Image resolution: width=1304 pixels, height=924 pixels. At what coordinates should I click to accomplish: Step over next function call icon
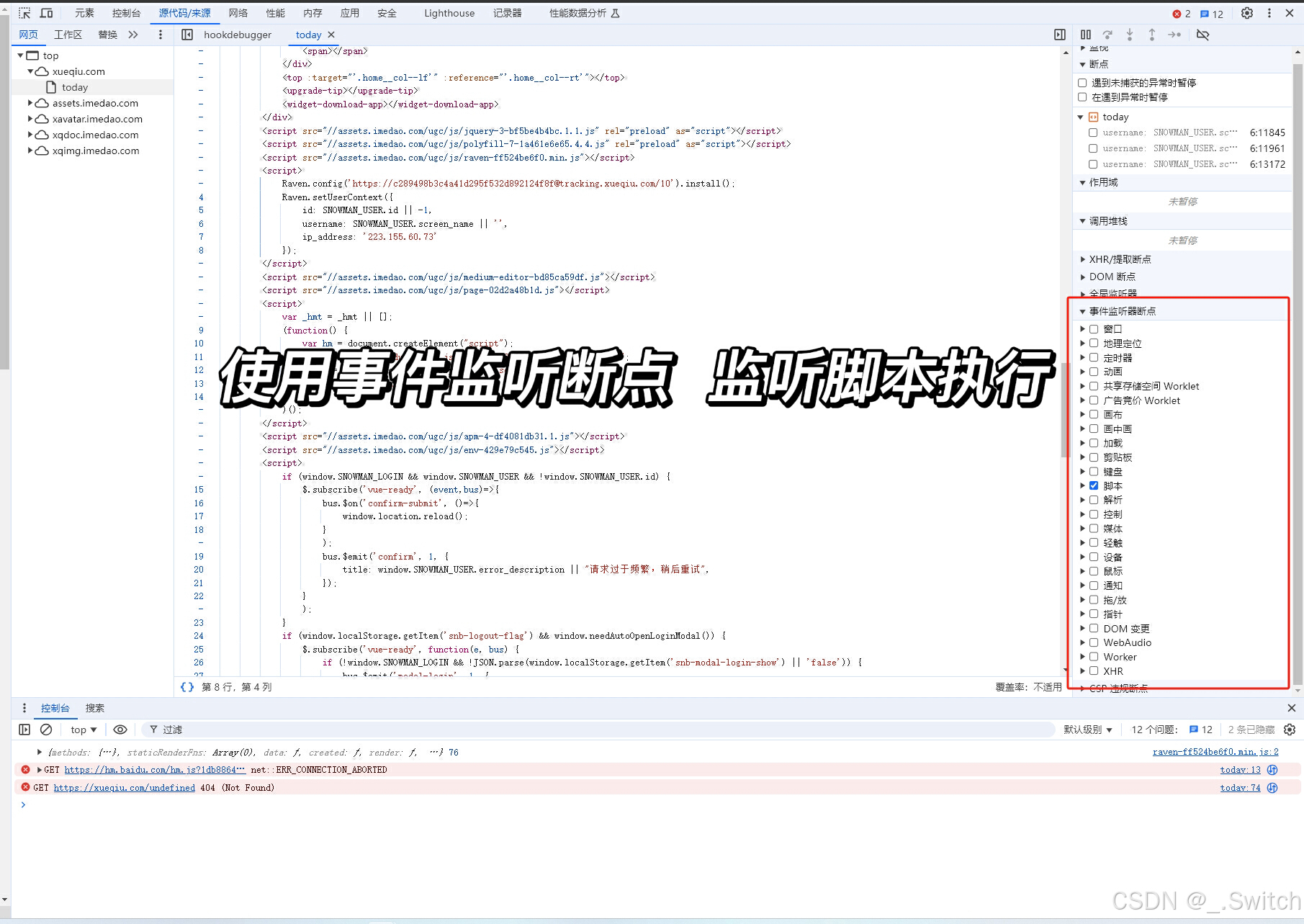click(x=1107, y=35)
